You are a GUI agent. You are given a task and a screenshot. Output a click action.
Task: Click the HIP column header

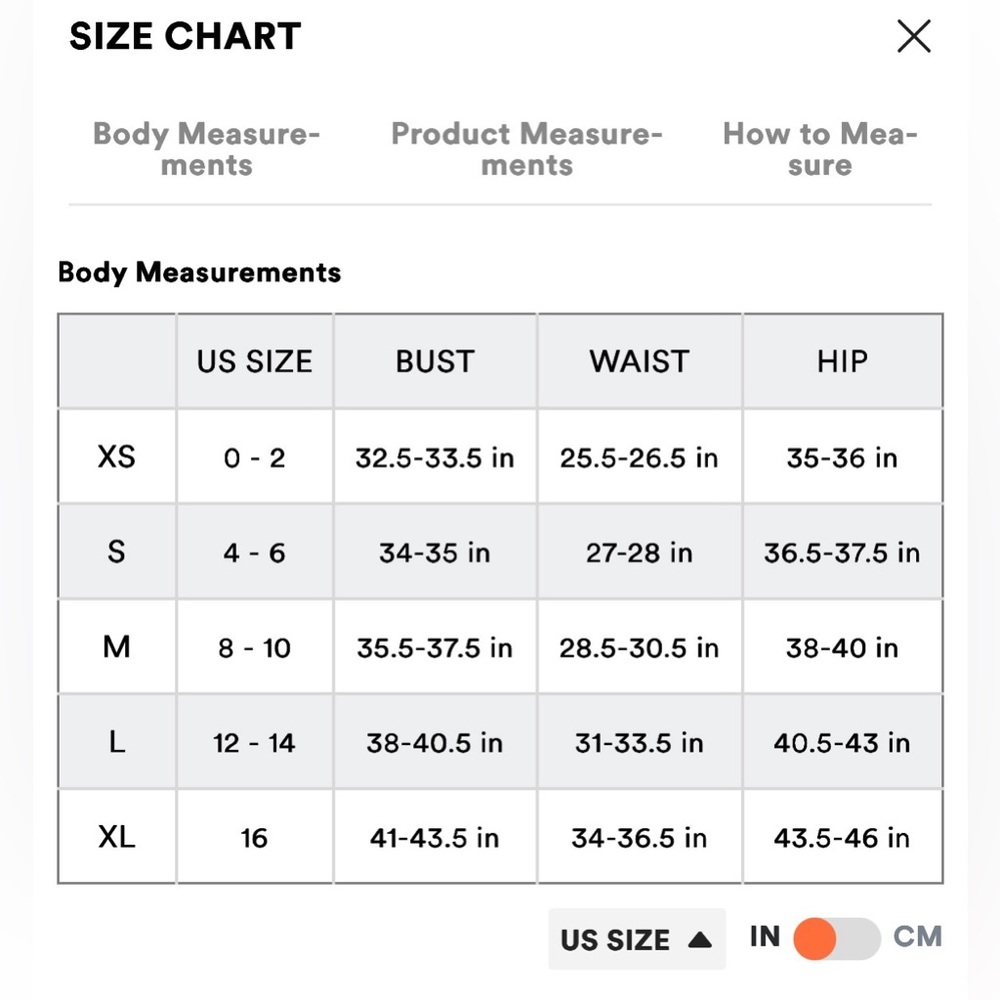(x=842, y=361)
